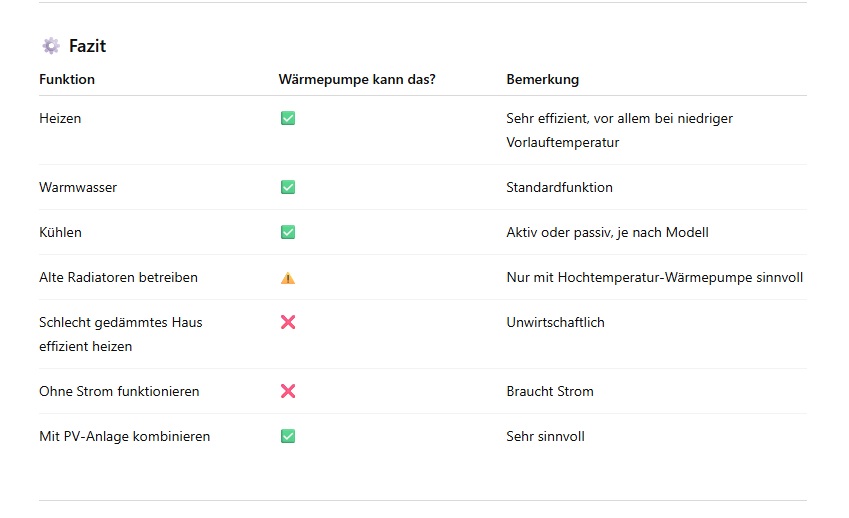Click the warning triangle for Alte Radiatoren
Image resolution: width=849 pixels, height=518 pixels.
[288, 278]
